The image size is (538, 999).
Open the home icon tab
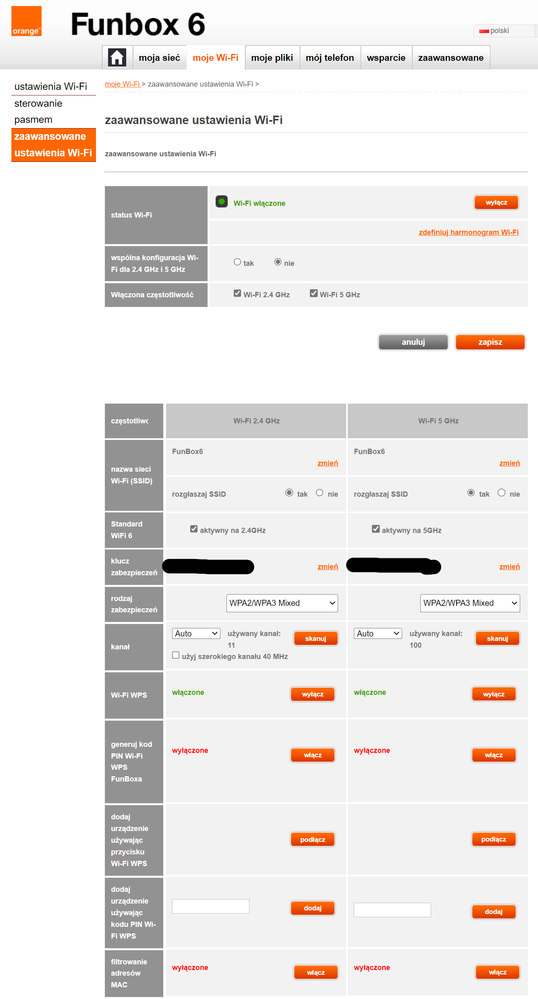point(117,57)
